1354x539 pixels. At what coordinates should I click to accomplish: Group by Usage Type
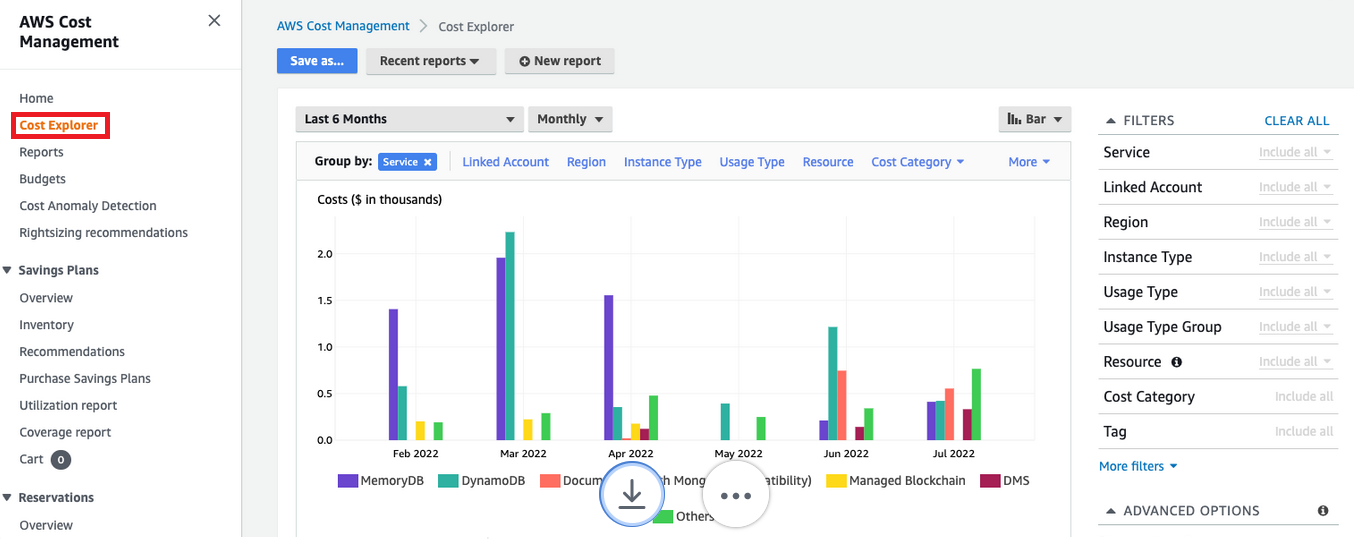[x=752, y=162]
